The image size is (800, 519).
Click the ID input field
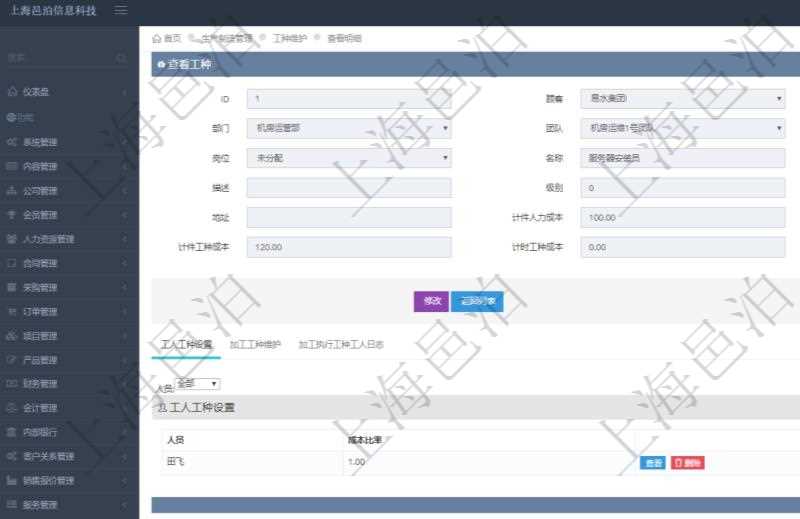349,98
